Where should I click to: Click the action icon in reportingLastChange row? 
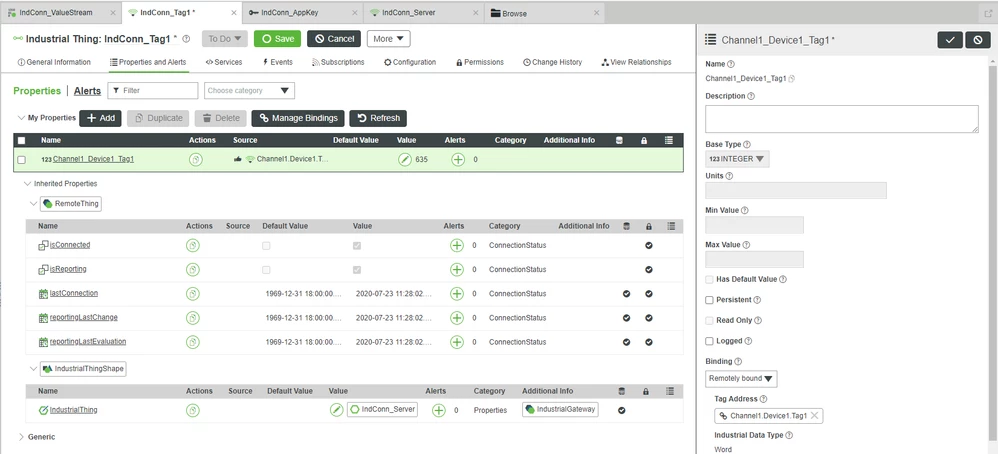pos(193,318)
